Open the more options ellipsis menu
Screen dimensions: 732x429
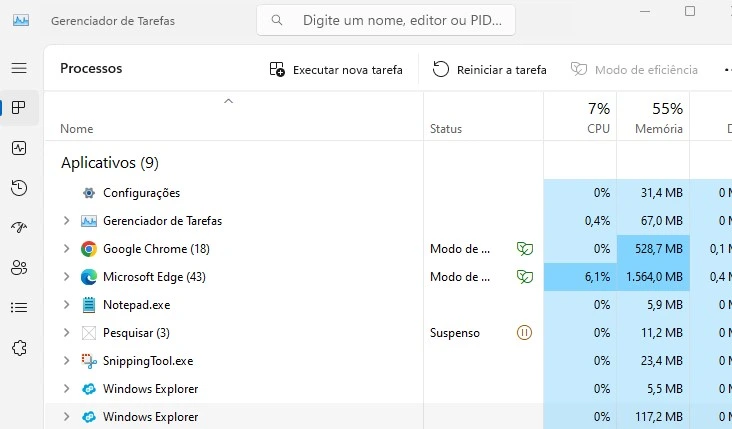(x=727, y=70)
